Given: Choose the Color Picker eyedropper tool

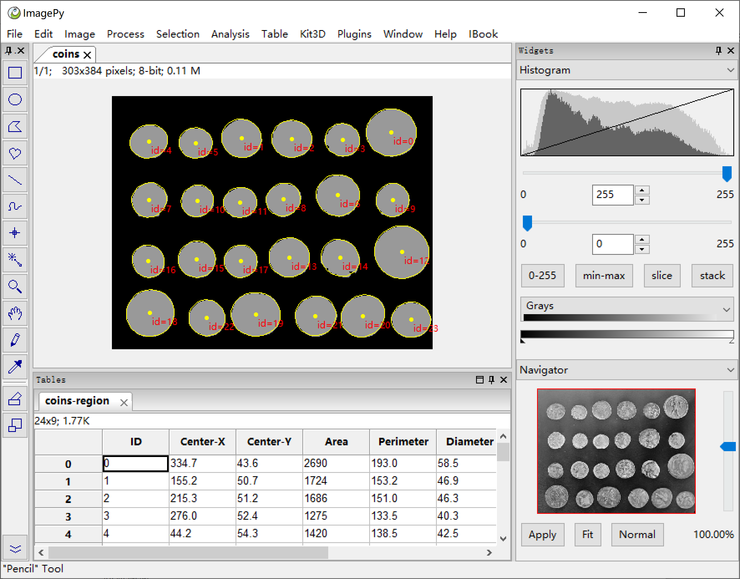Looking at the screenshot, I should point(15,368).
